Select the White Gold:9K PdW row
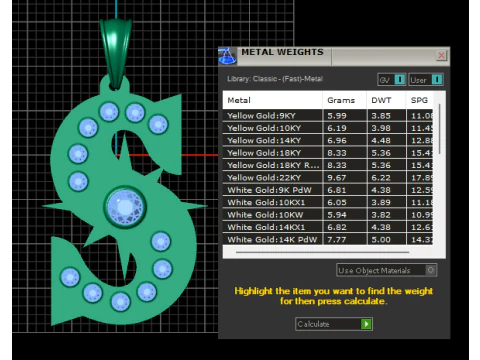480x360 pixels. click(x=328, y=190)
